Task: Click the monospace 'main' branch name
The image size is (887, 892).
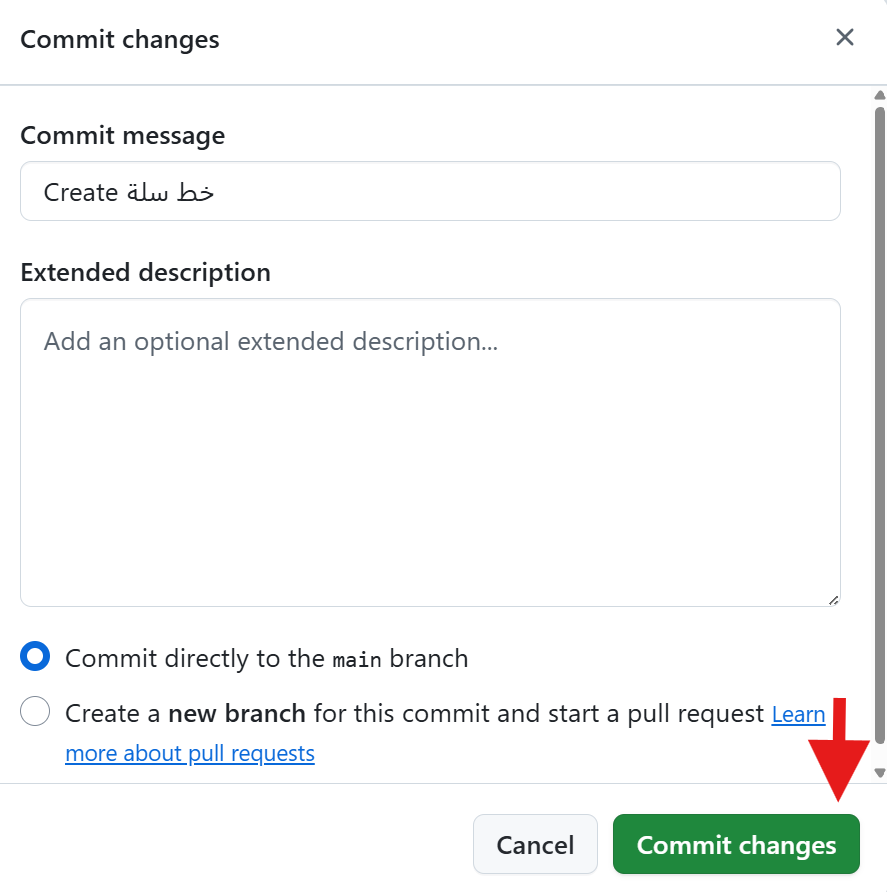Action: 357,660
